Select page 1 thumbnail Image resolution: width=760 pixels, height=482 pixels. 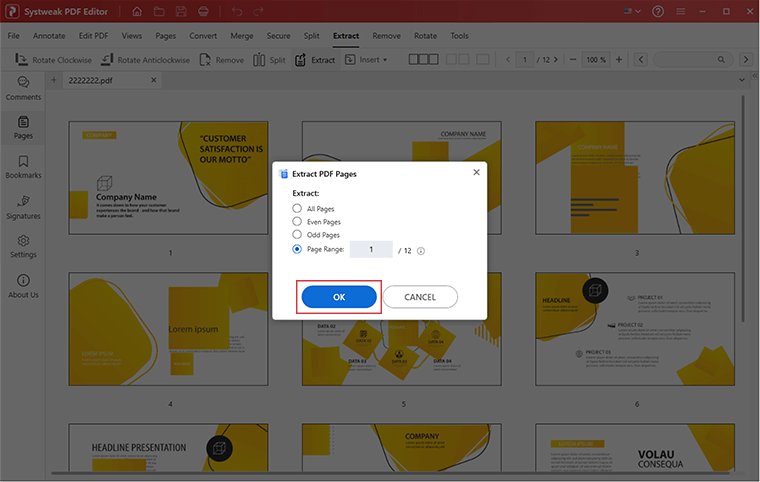(x=168, y=178)
